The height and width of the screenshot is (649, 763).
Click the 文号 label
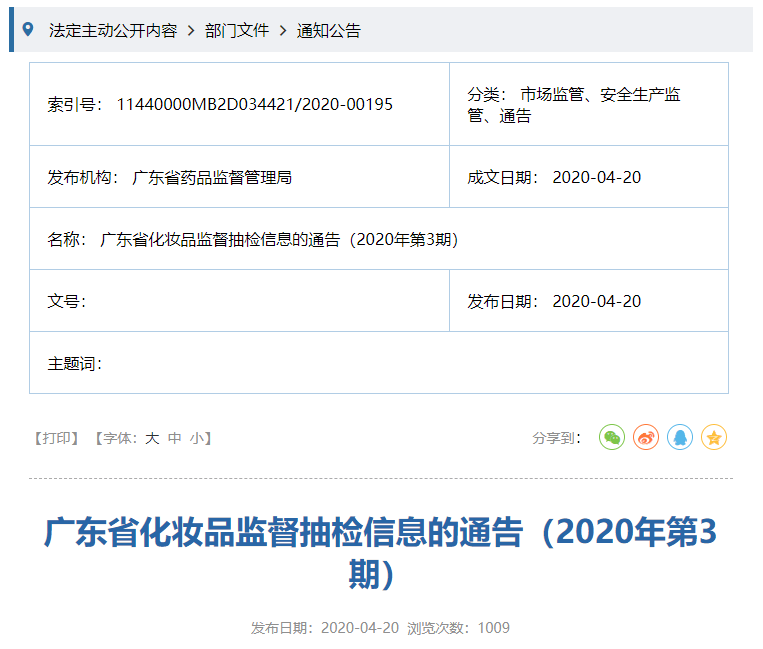point(67,302)
